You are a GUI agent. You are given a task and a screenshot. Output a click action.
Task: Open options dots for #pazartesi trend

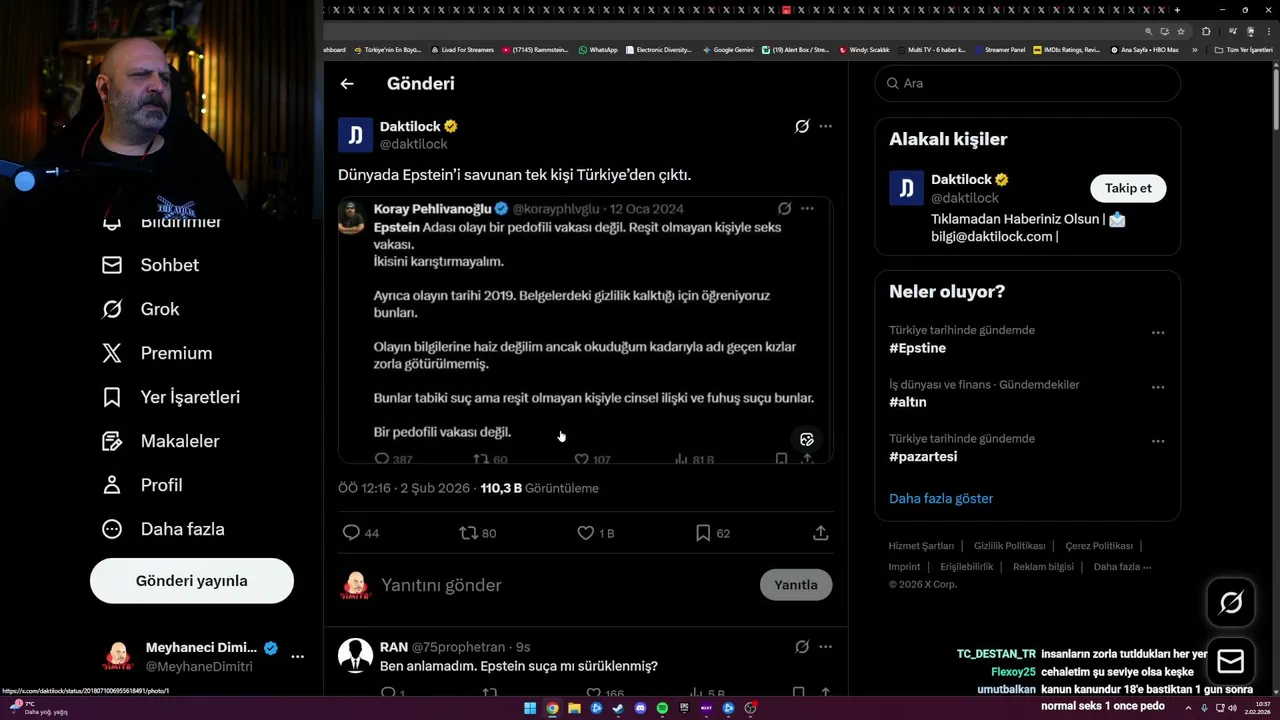[1158, 441]
